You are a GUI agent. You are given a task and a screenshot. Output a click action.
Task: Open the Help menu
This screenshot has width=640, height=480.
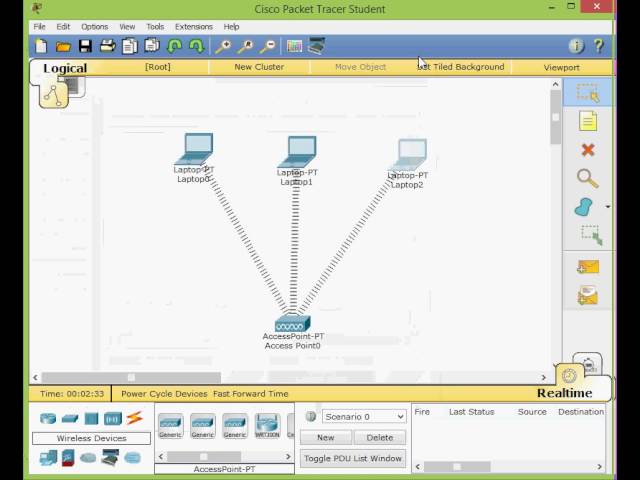[x=231, y=27]
